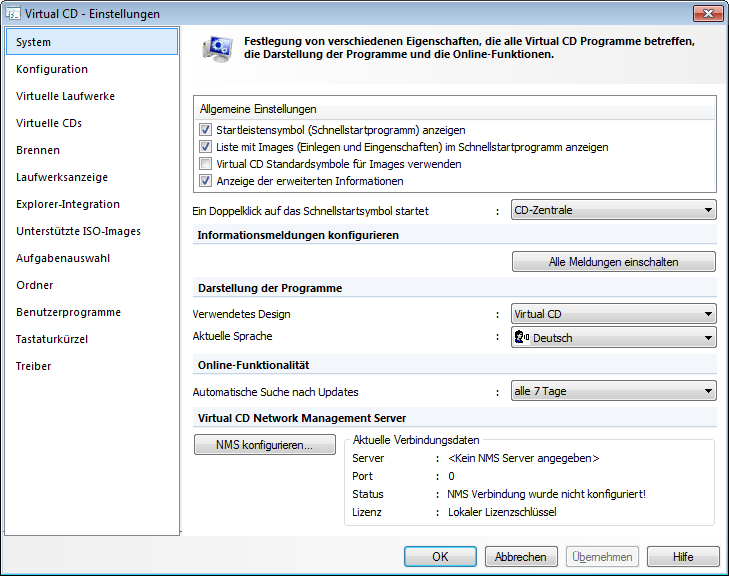Close the Einstellungen window

coord(708,13)
